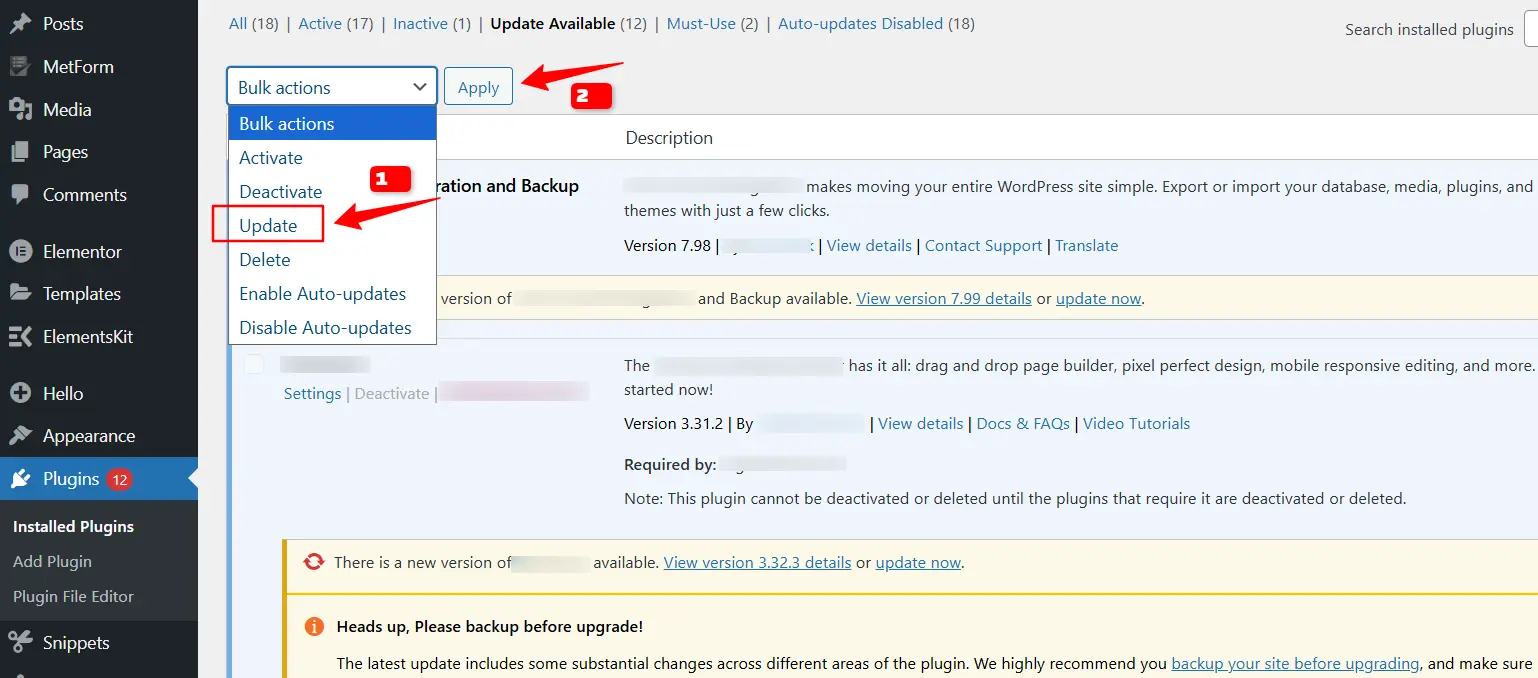Select Disable Auto-updates option in dropdown

[325, 328]
